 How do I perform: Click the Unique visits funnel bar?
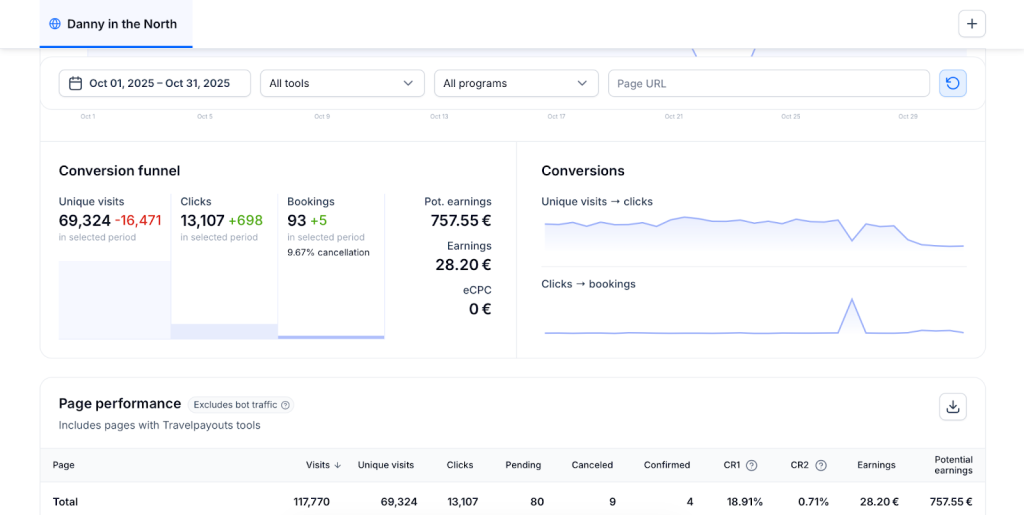click(x=114, y=300)
